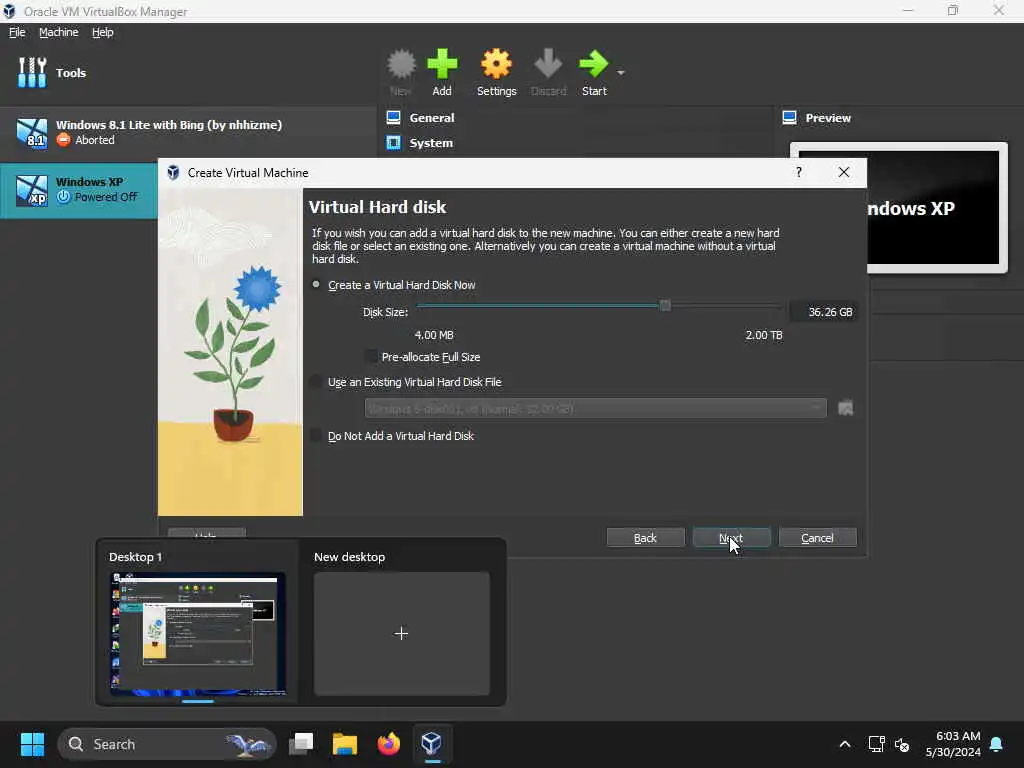1024x768 pixels.
Task: Select the Windows XP virtual machine
Action: (79, 190)
